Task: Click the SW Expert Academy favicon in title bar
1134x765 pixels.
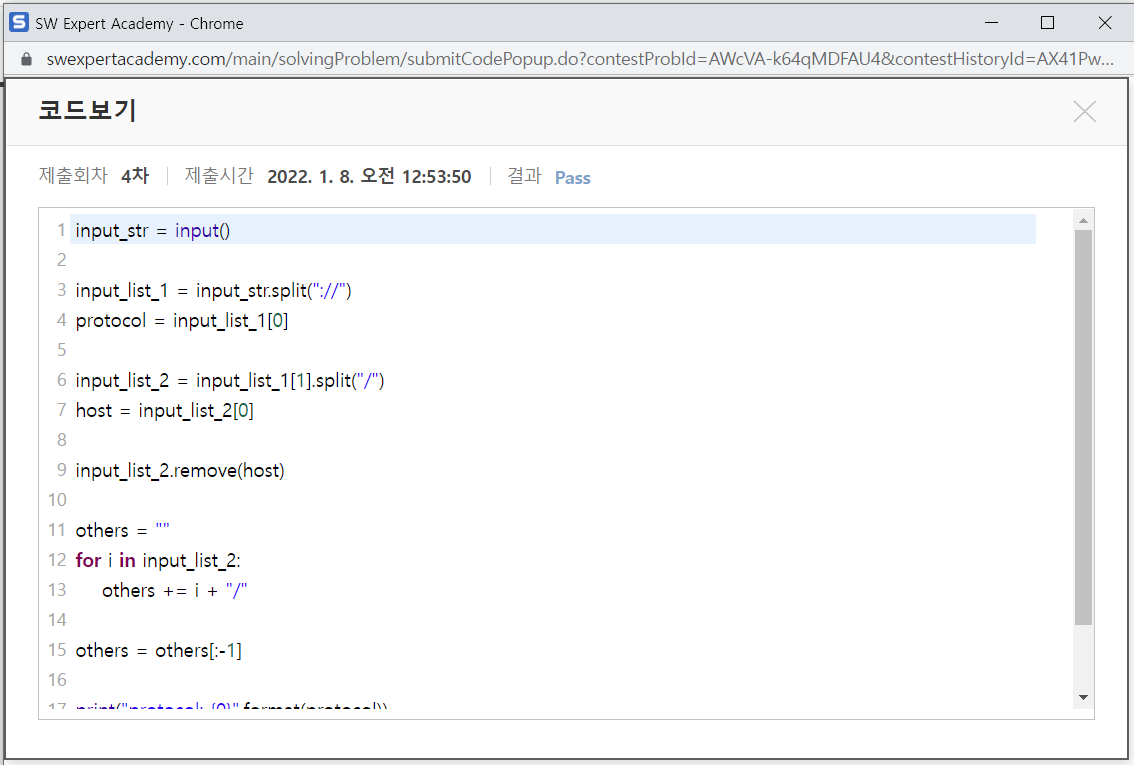Action: 19,22
